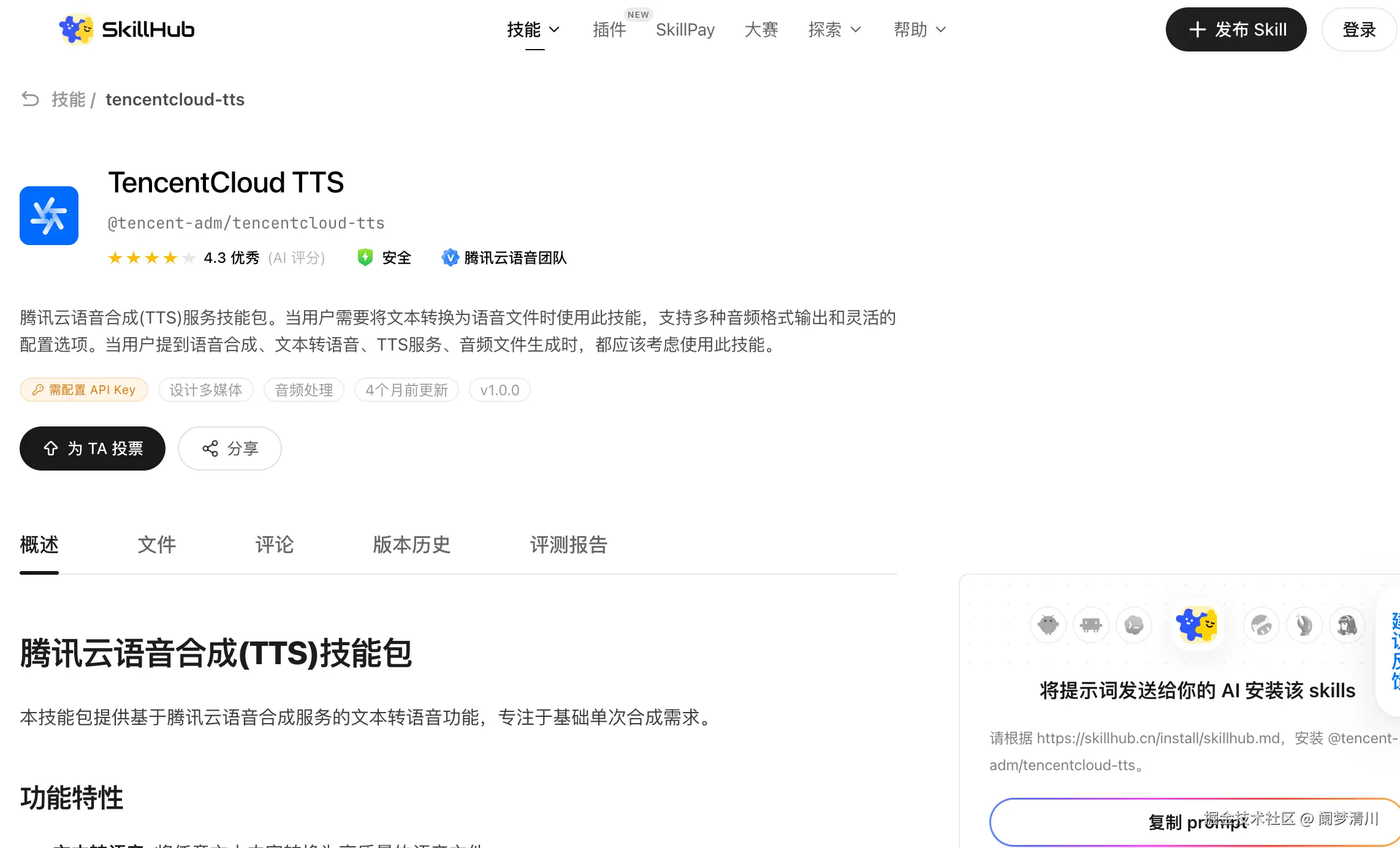Select the terminal prompt agent icon
The image size is (1400, 848).
pos(1134,625)
